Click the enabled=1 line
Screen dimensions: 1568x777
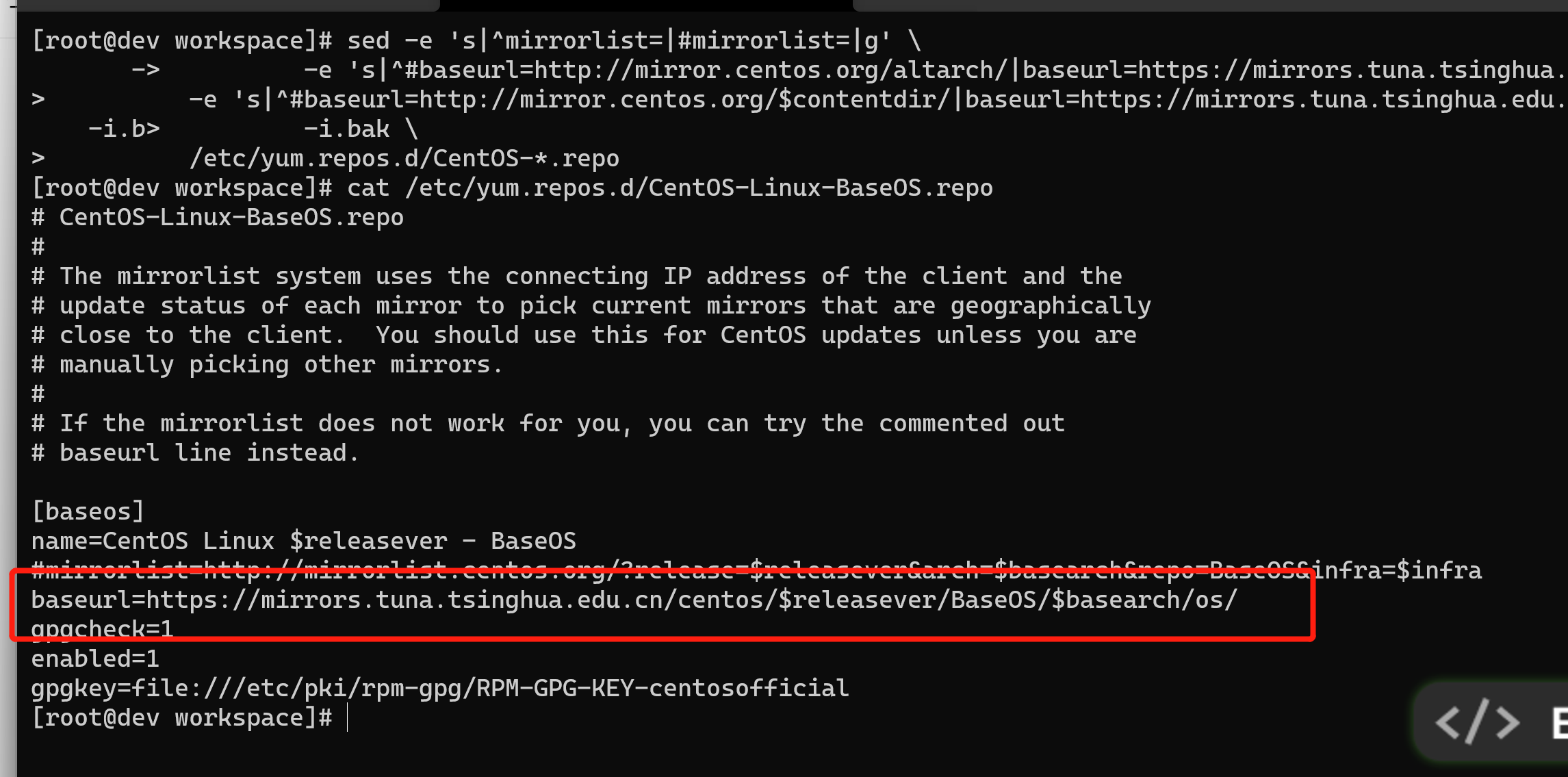[x=95, y=659]
